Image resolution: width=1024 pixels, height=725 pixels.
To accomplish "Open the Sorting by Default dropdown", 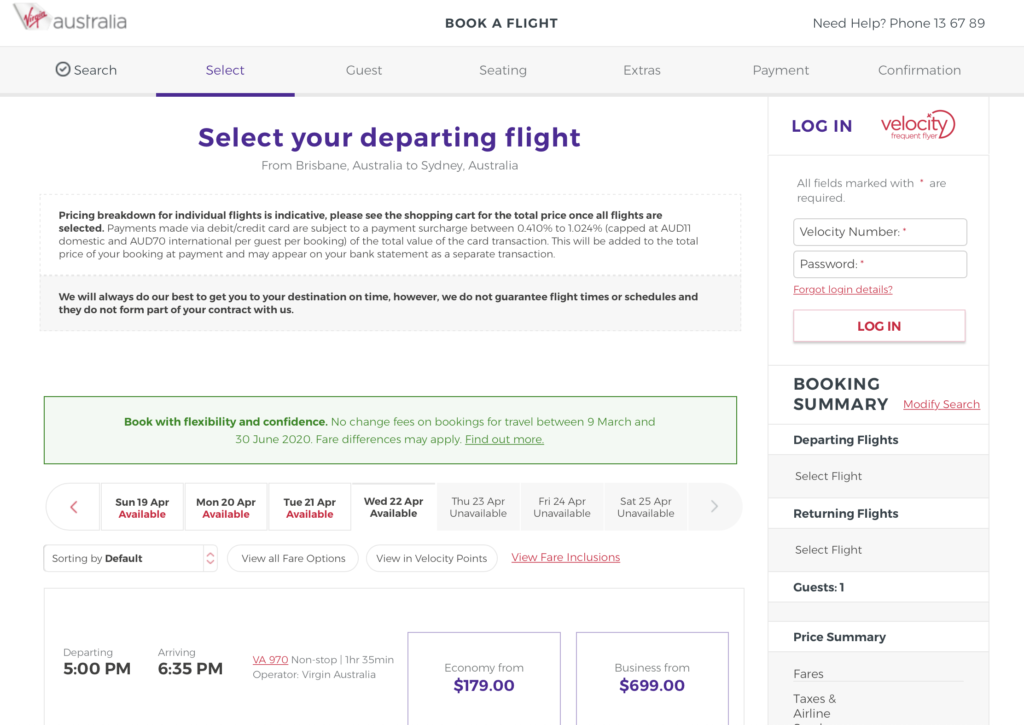I will (131, 558).
